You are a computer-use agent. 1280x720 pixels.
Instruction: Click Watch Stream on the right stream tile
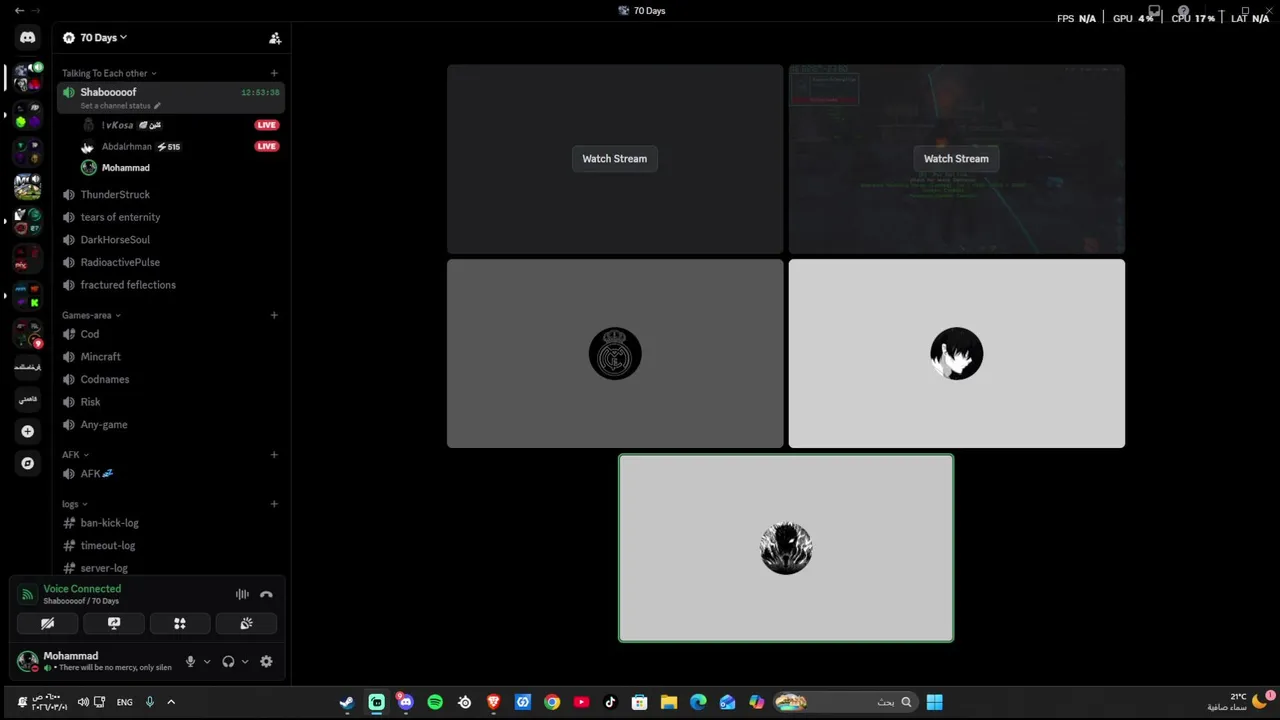[x=956, y=159]
